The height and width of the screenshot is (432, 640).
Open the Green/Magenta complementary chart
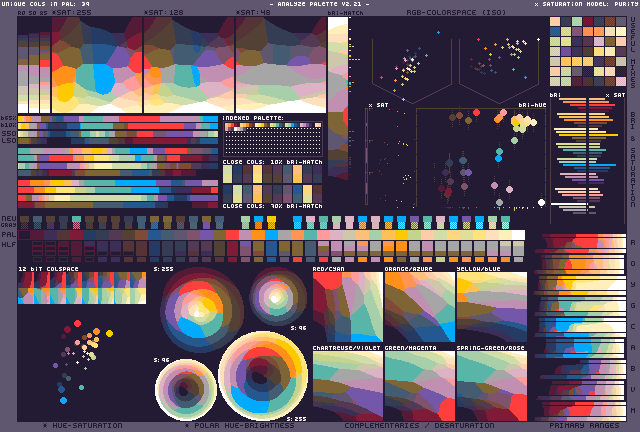pyautogui.click(x=420, y=386)
